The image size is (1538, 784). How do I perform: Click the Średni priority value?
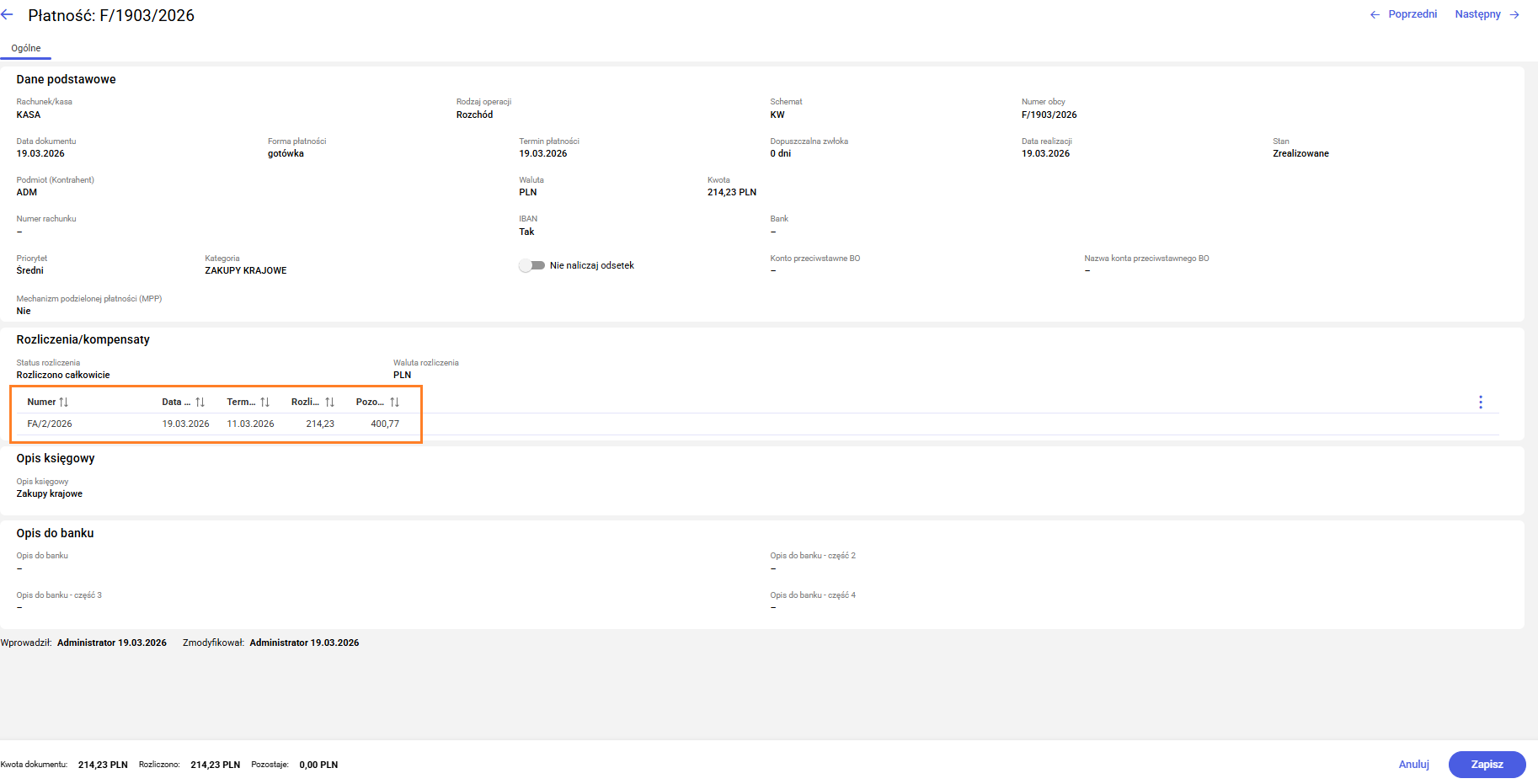point(29,271)
